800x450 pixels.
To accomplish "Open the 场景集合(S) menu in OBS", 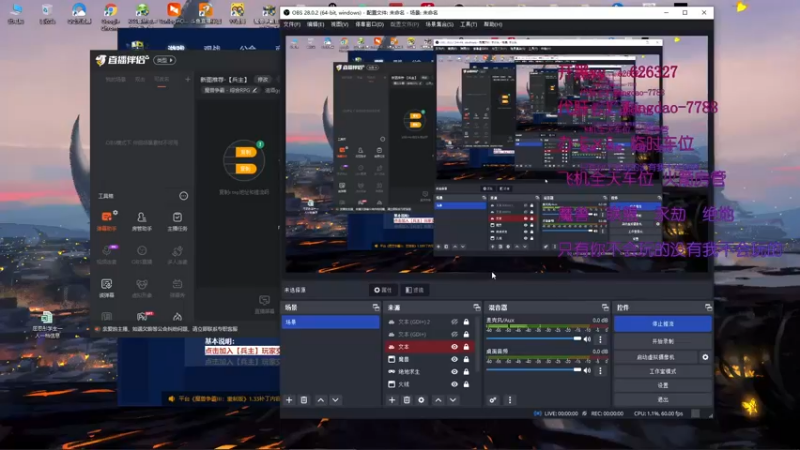I will coord(439,24).
